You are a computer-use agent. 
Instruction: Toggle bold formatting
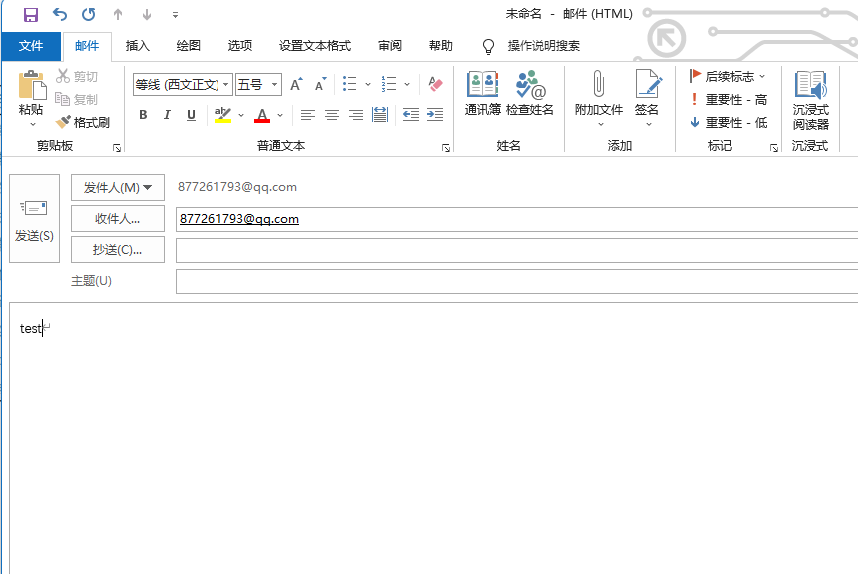point(143,115)
